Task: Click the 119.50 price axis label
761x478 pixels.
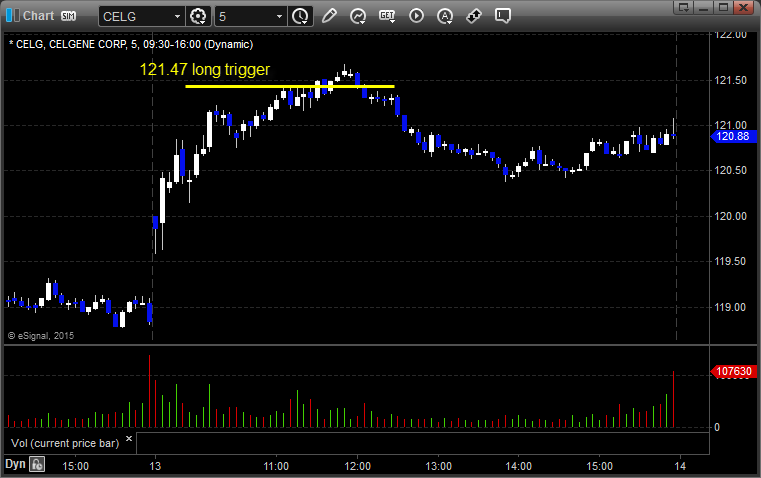Action: click(x=730, y=261)
